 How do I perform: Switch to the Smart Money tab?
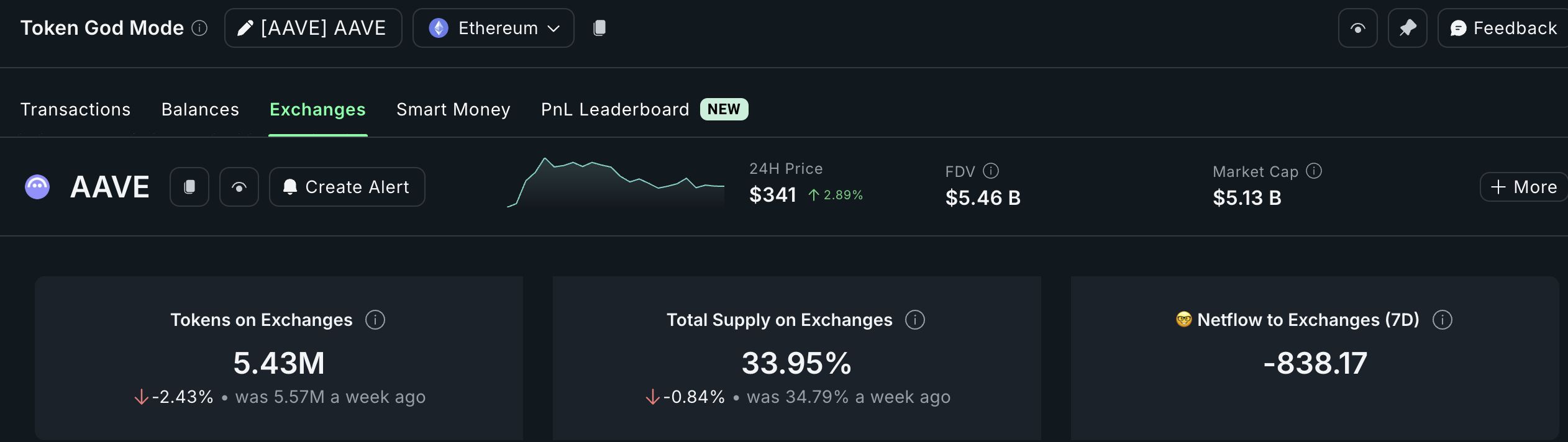(x=453, y=109)
